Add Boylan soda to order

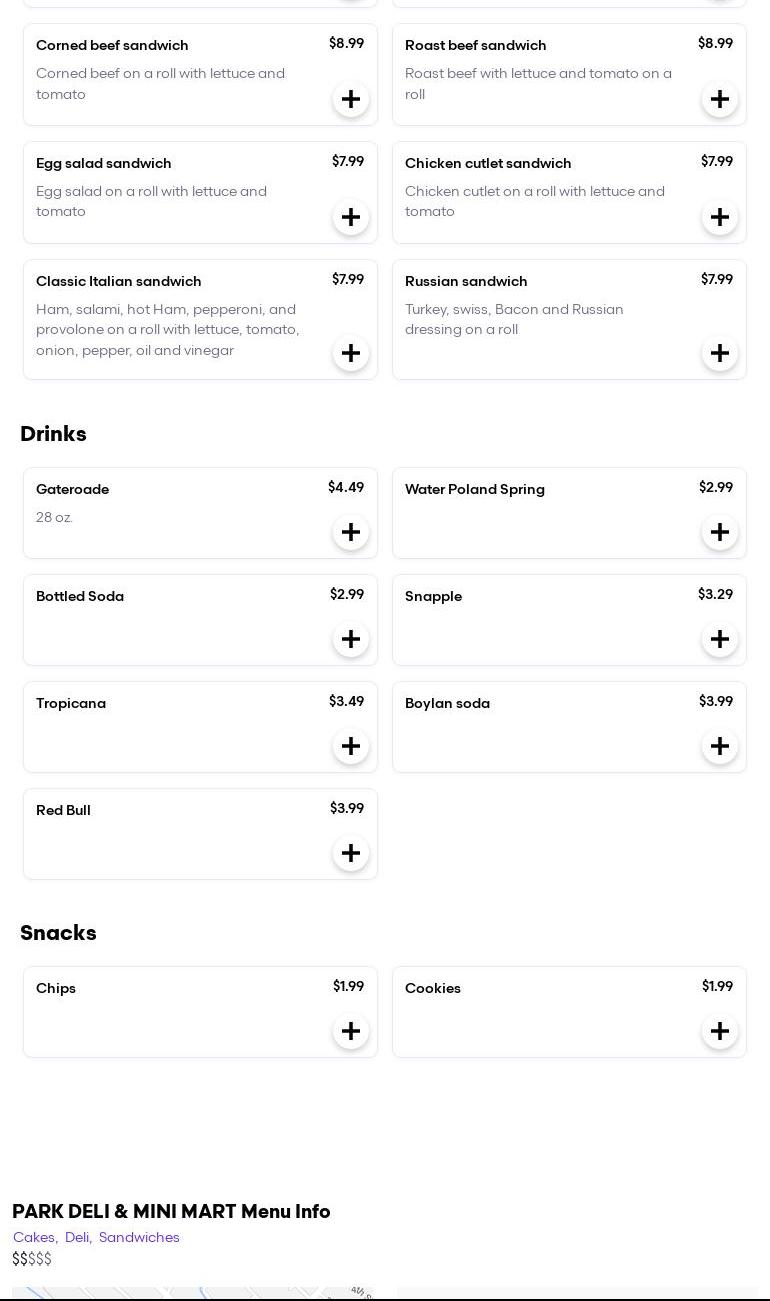point(720,746)
